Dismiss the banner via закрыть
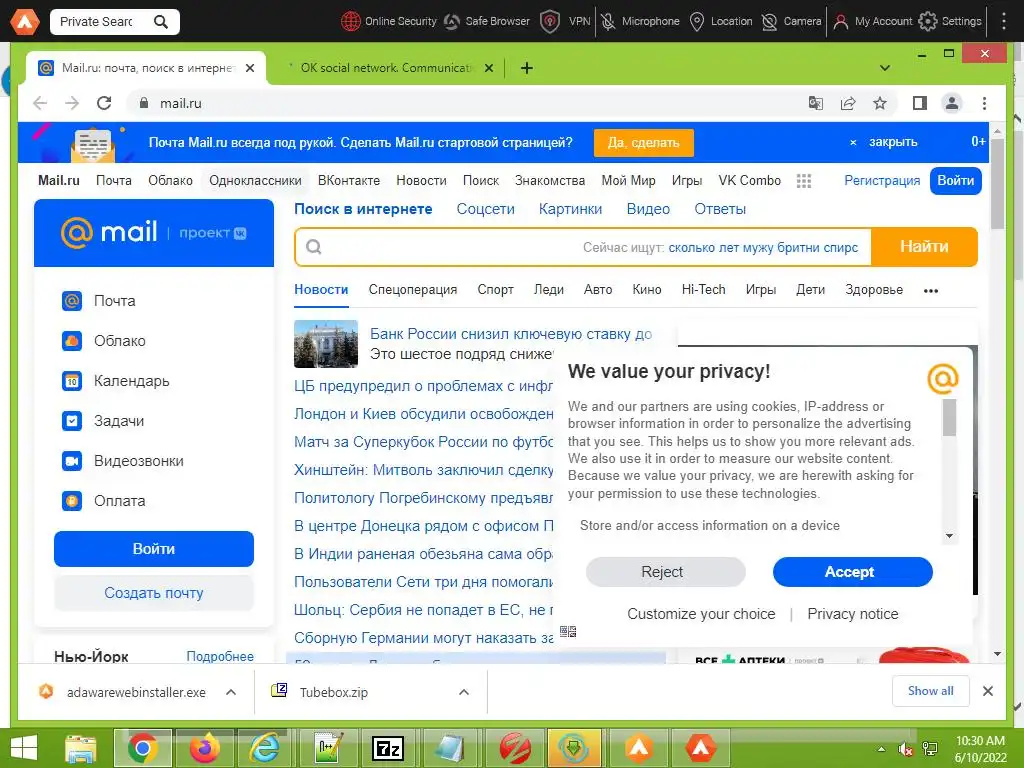This screenshot has width=1024, height=768. (x=892, y=142)
